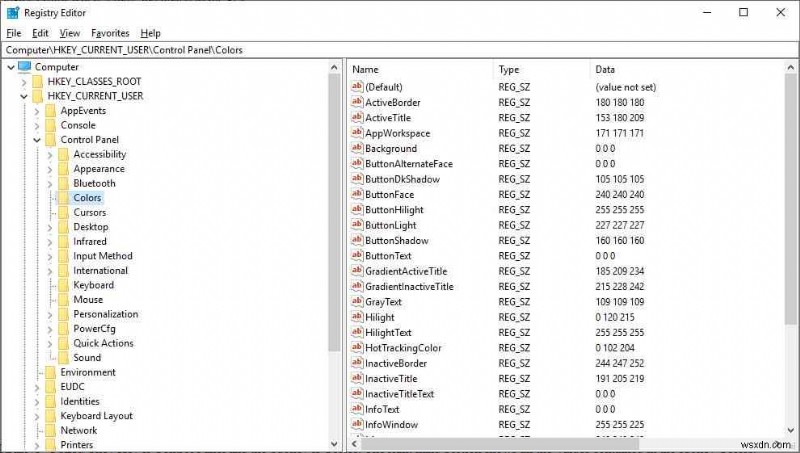Click tree pane scroll-down arrow
Screen dimensions: 800x453
pyautogui.click(x=334, y=444)
